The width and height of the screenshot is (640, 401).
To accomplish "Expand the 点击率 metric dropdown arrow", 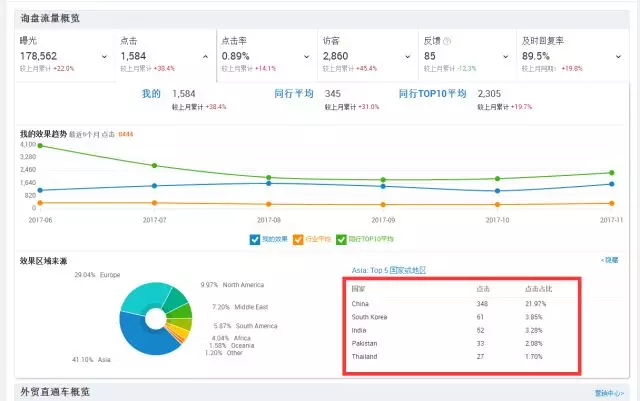I will click(307, 56).
